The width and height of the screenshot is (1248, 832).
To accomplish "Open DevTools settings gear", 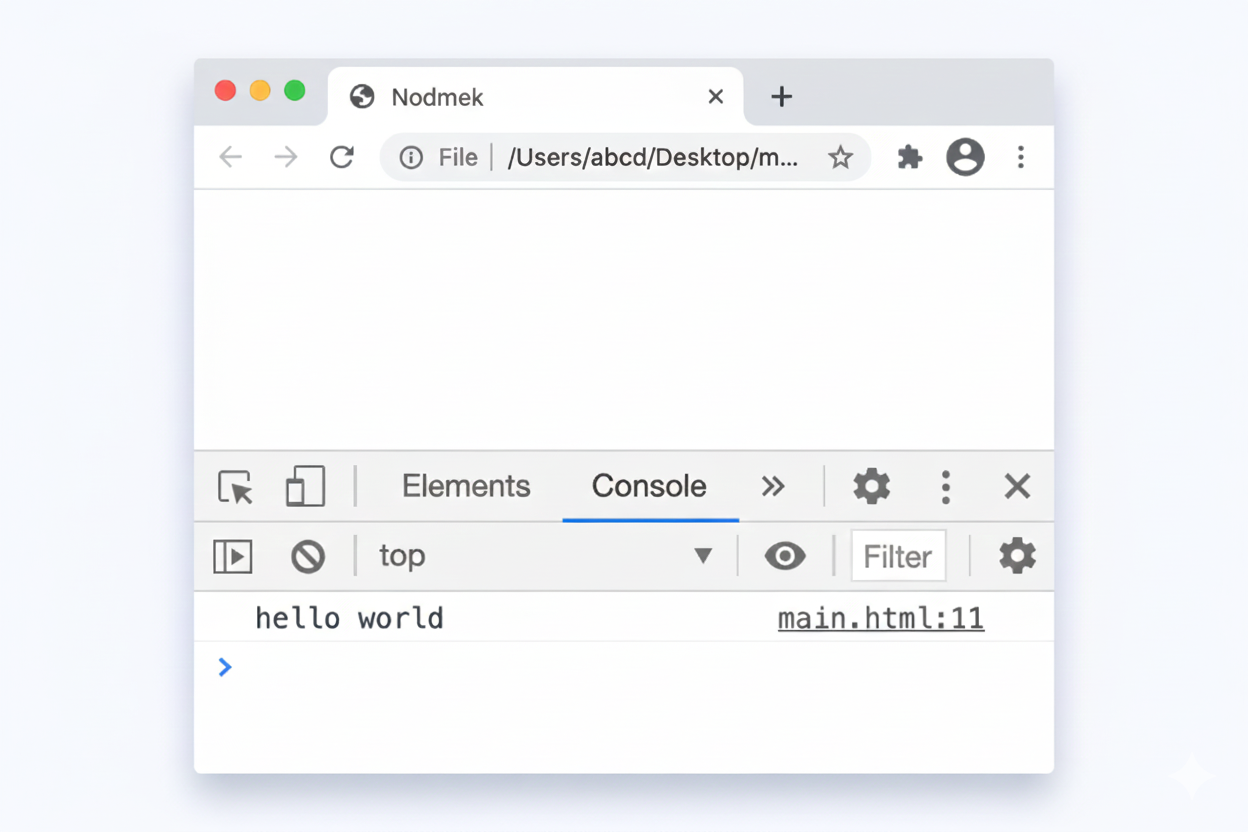I will click(870, 487).
